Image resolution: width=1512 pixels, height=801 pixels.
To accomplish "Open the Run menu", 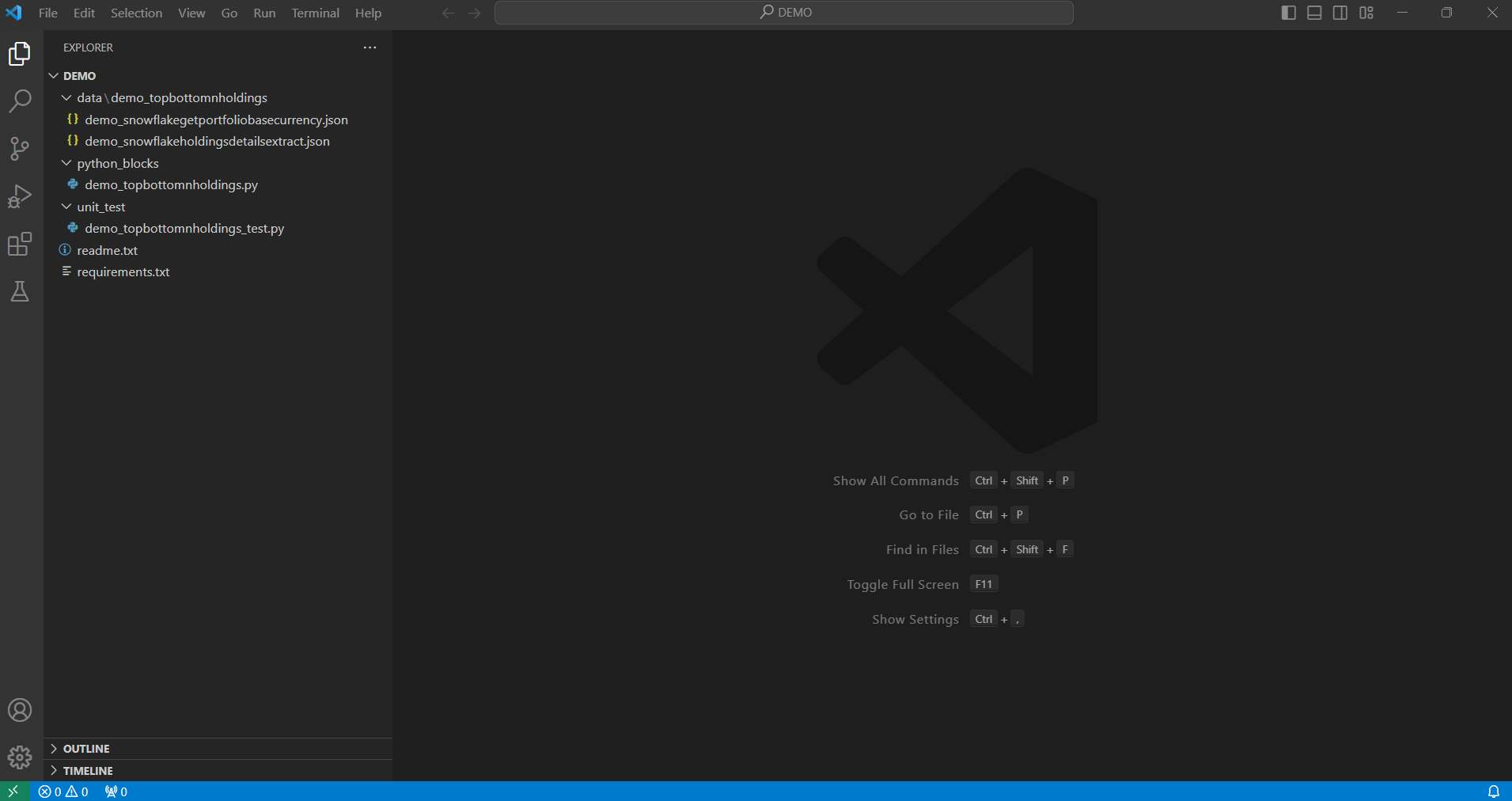I will click(x=264, y=13).
